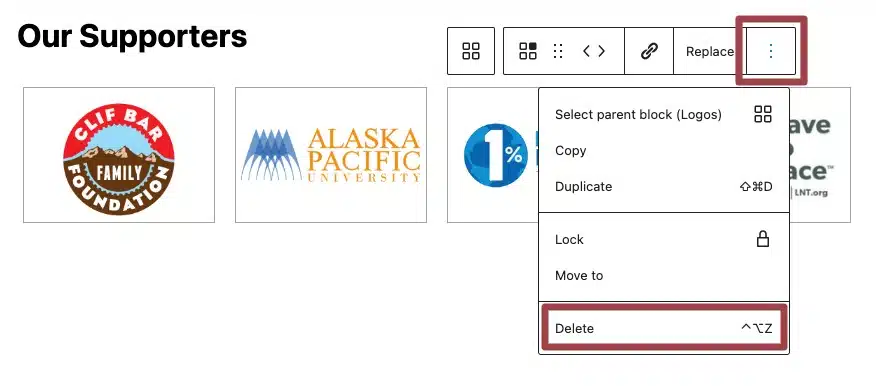Viewport: 876px width, 386px height.
Task: Click the Replace button in the toolbar
Action: point(710,51)
